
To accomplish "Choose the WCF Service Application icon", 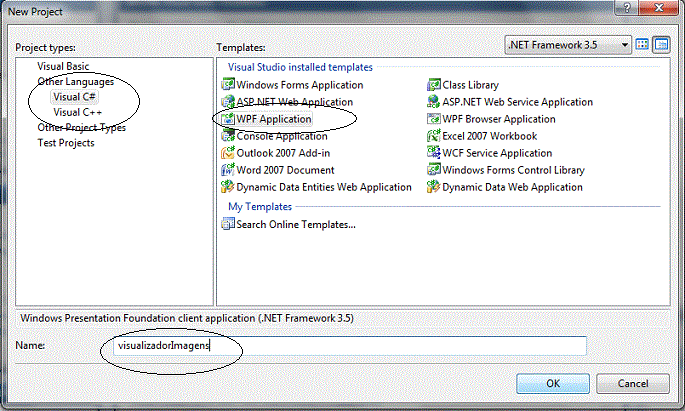I will click(x=433, y=153).
